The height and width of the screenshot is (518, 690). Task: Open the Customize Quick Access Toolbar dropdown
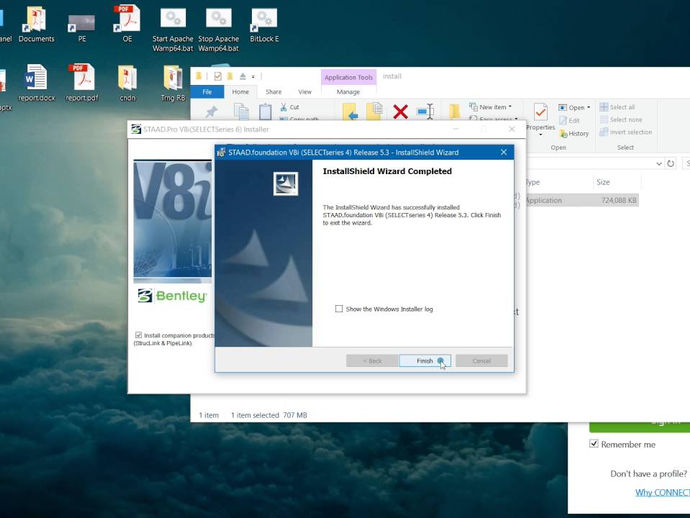pyautogui.click(x=253, y=77)
